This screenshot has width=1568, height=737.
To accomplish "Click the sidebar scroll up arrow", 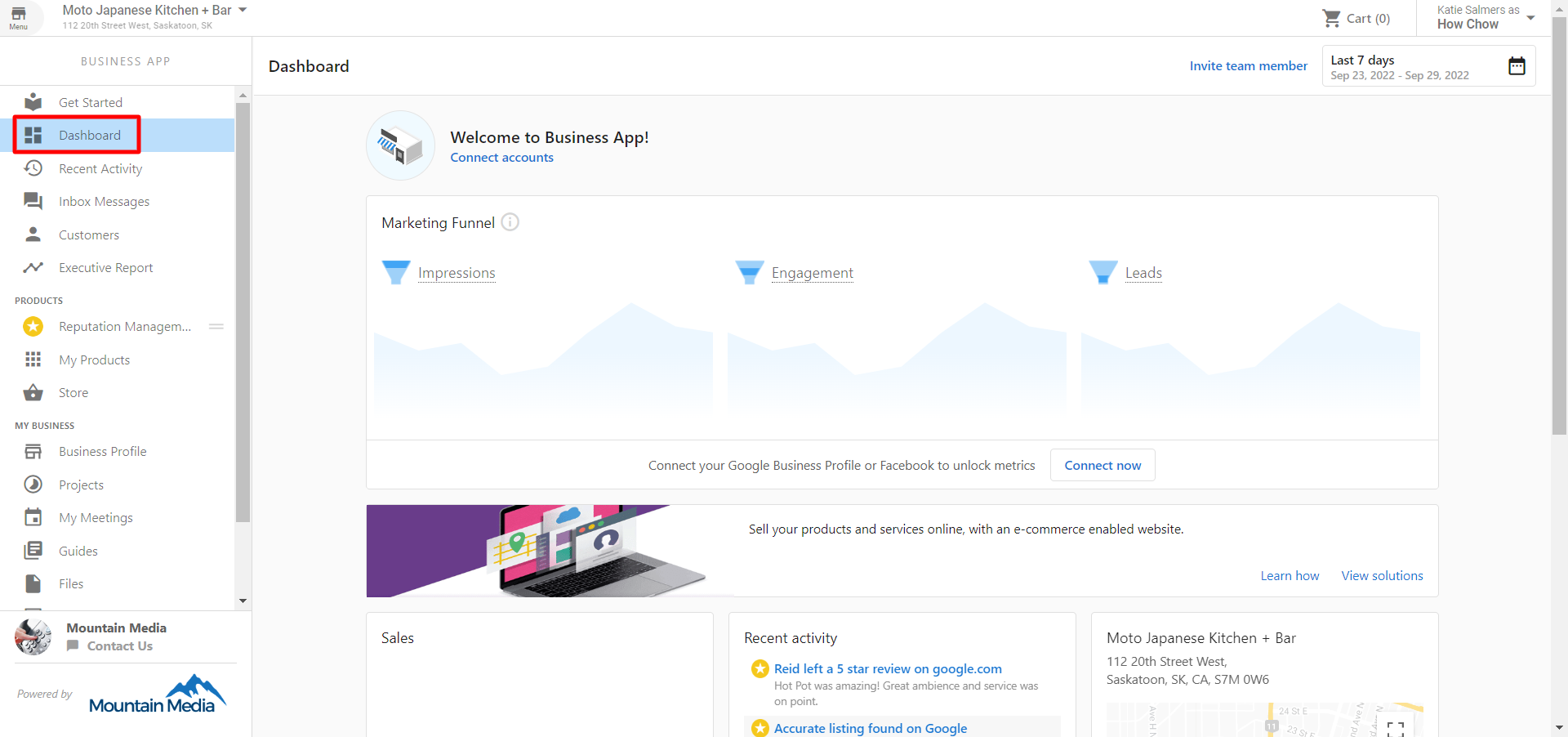I will pyautogui.click(x=243, y=95).
